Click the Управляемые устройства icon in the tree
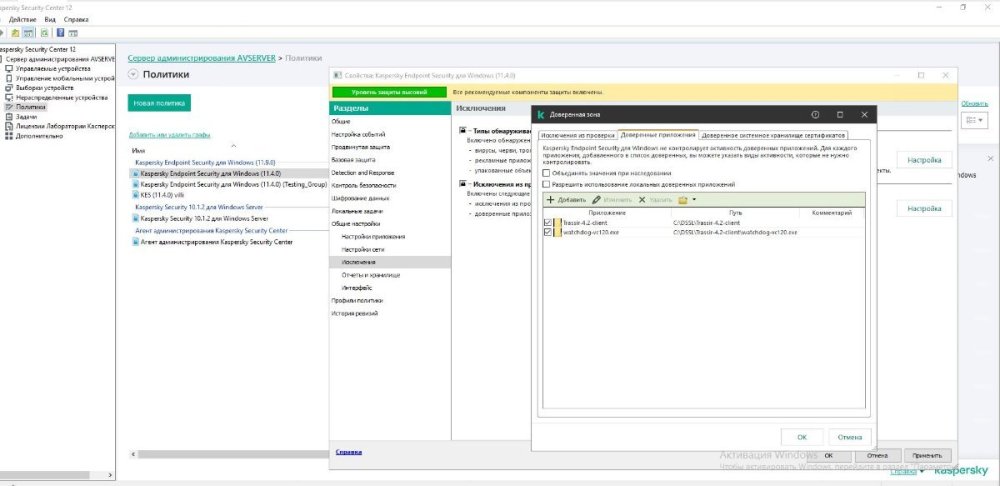Screen dimensions: 1000x486 [x=9, y=69]
